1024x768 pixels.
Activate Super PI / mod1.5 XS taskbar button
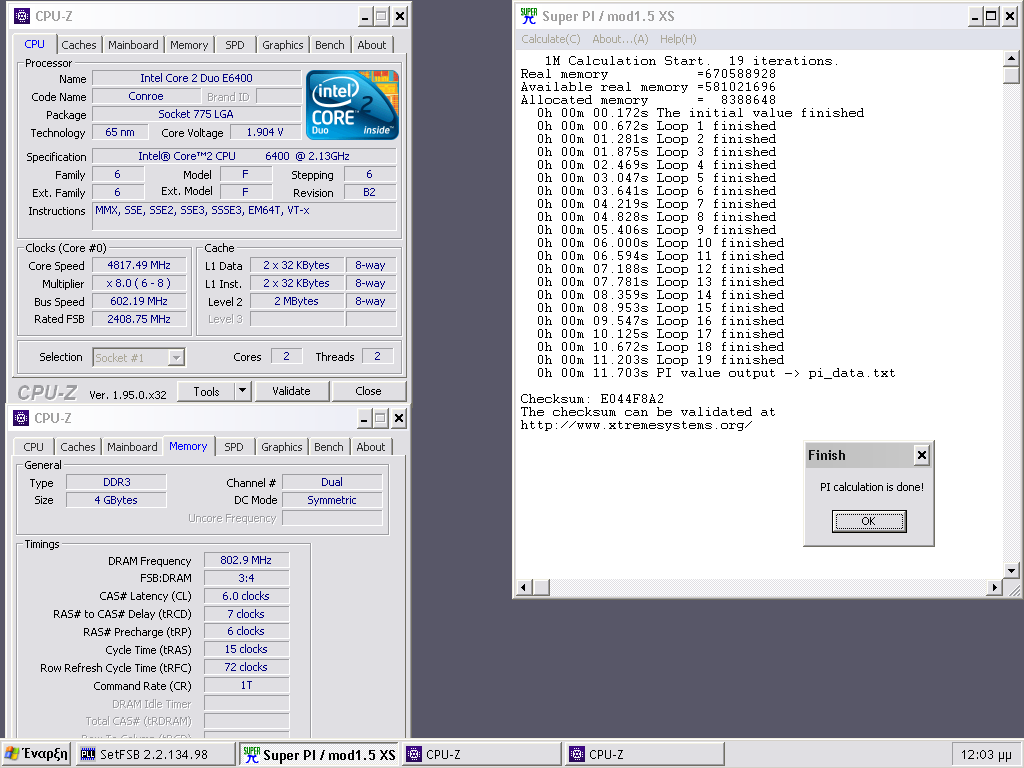(319, 754)
